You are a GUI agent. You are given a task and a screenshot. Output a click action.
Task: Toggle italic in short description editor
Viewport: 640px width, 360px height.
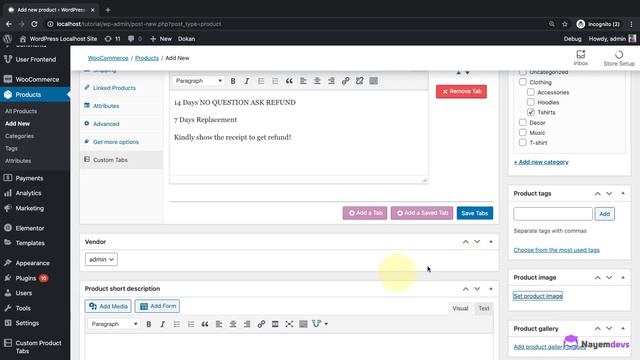162,324
